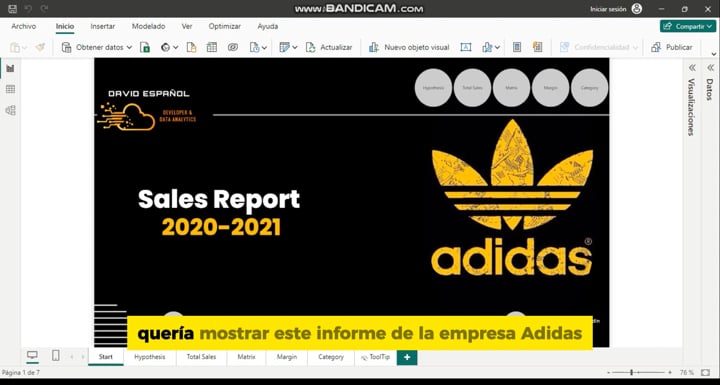Click the fit to page icon
The width and height of the screenshot is (720, 385).
click(x=705, y=372)
